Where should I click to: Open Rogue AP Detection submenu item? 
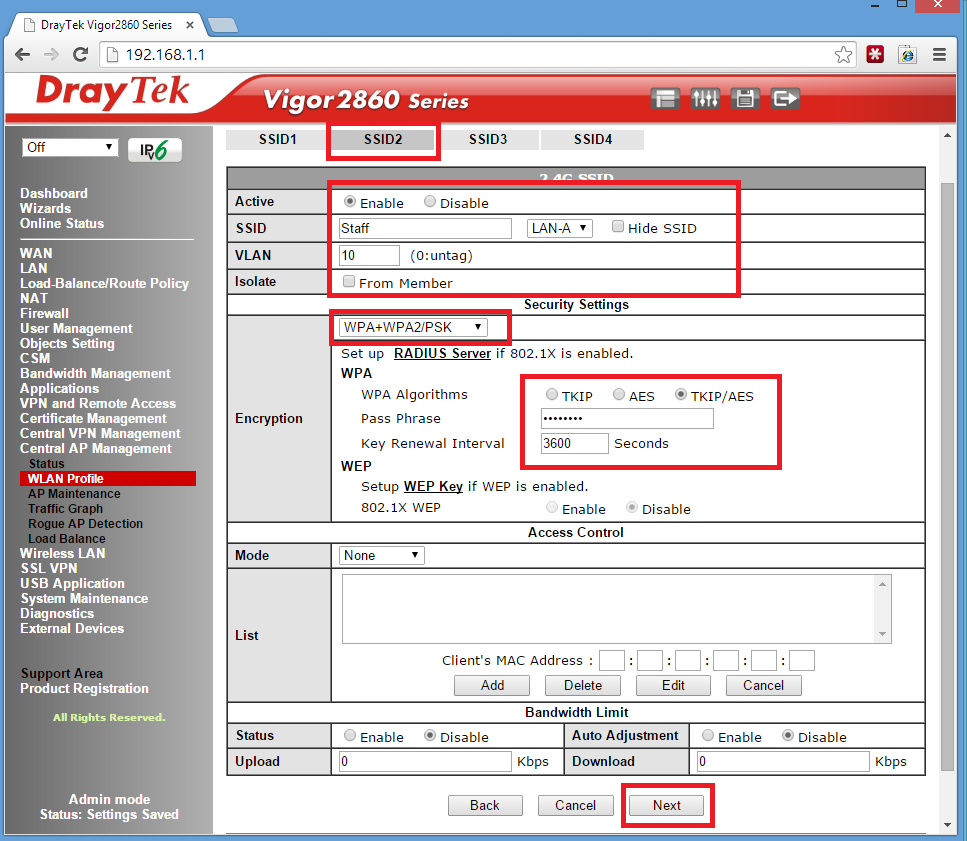(85, 523)
